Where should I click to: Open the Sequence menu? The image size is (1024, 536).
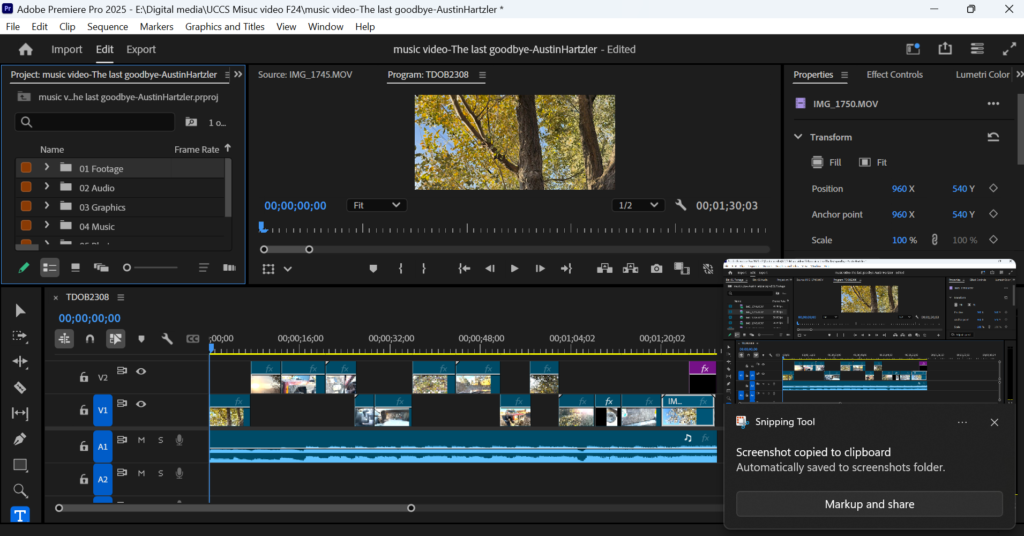[107, 27]
